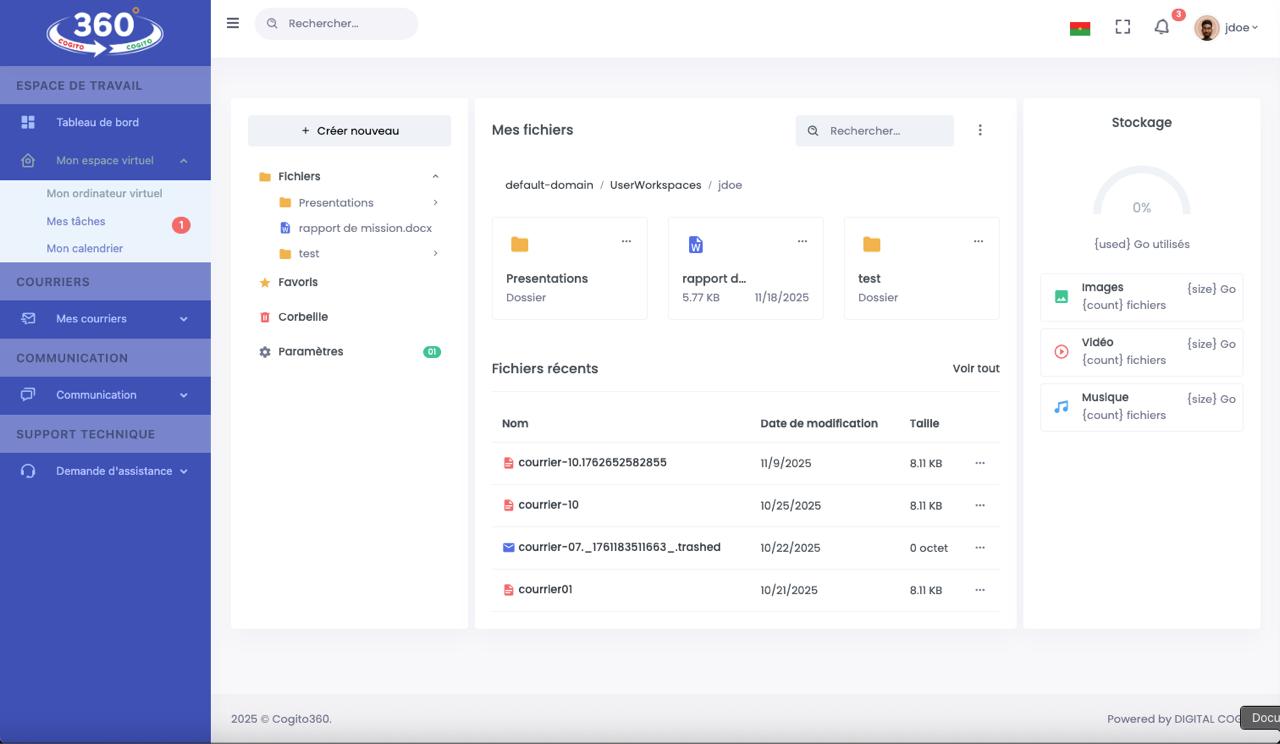Click the hamburger menu icon in header

click(x=233, y=23)
